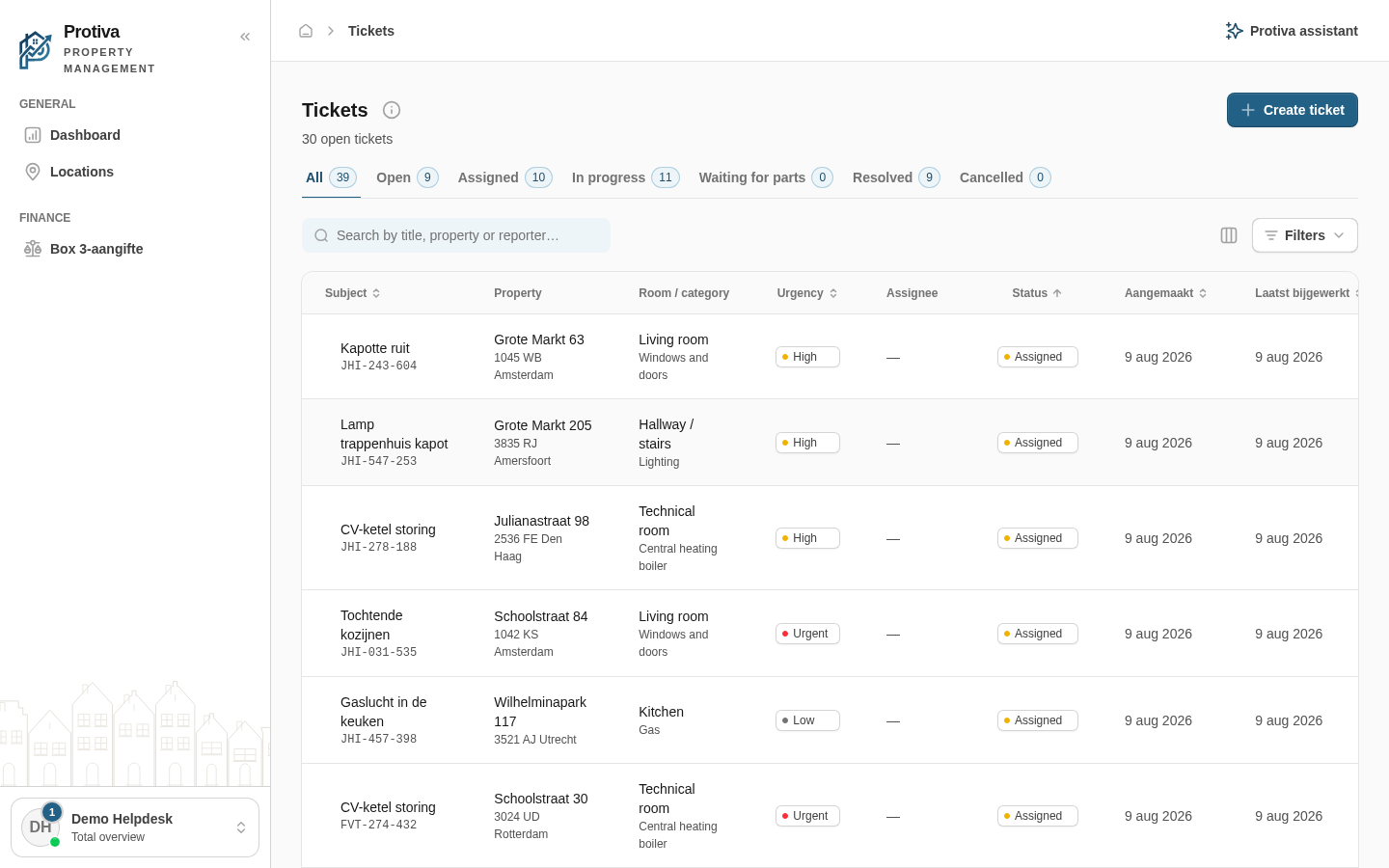The height and width of the screenshot is (868, 1389).
Task: Open the Protiva assistant sparkle icon
Action: click(x=1234, y=31)
